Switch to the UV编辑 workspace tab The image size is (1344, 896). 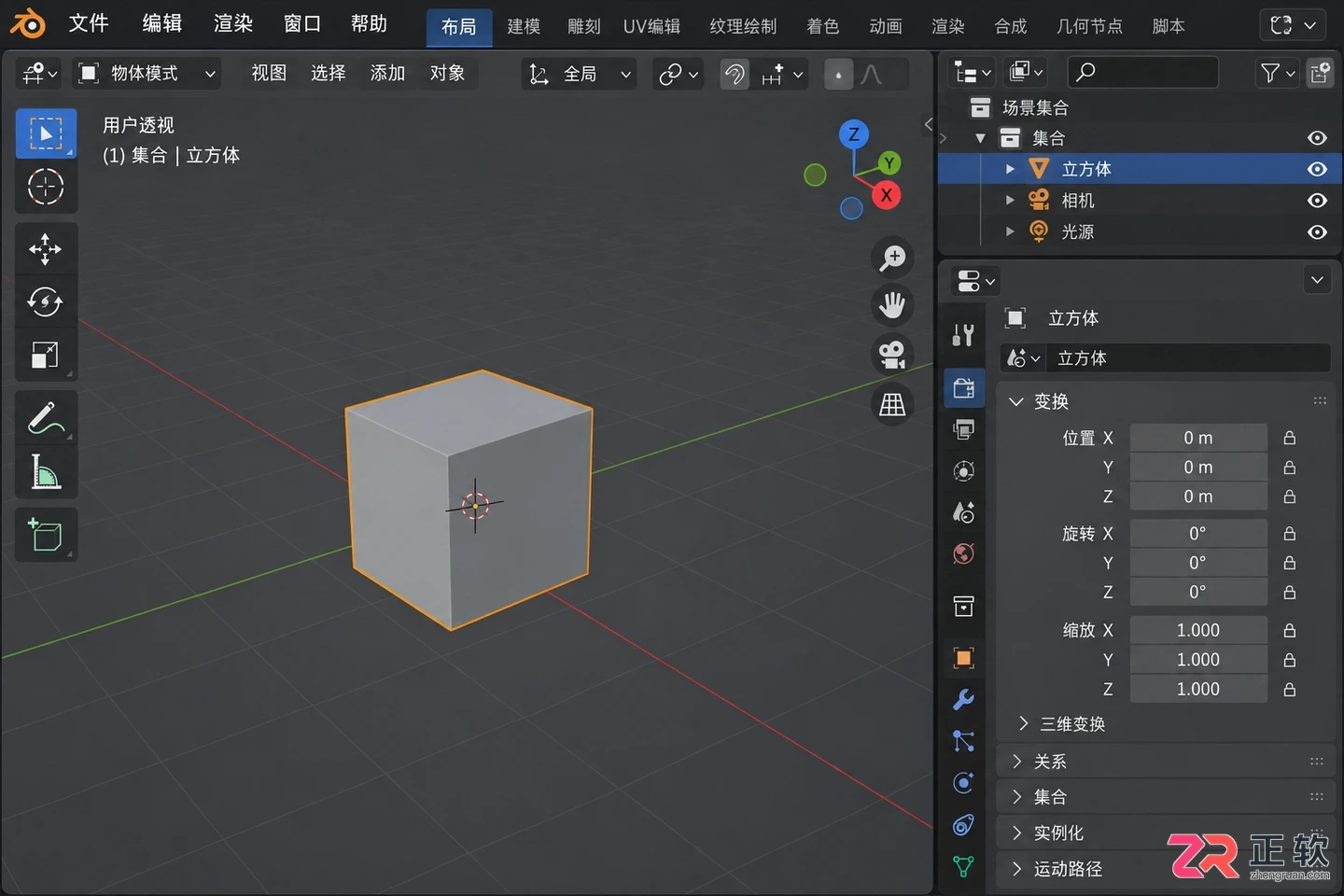[651, 26]
